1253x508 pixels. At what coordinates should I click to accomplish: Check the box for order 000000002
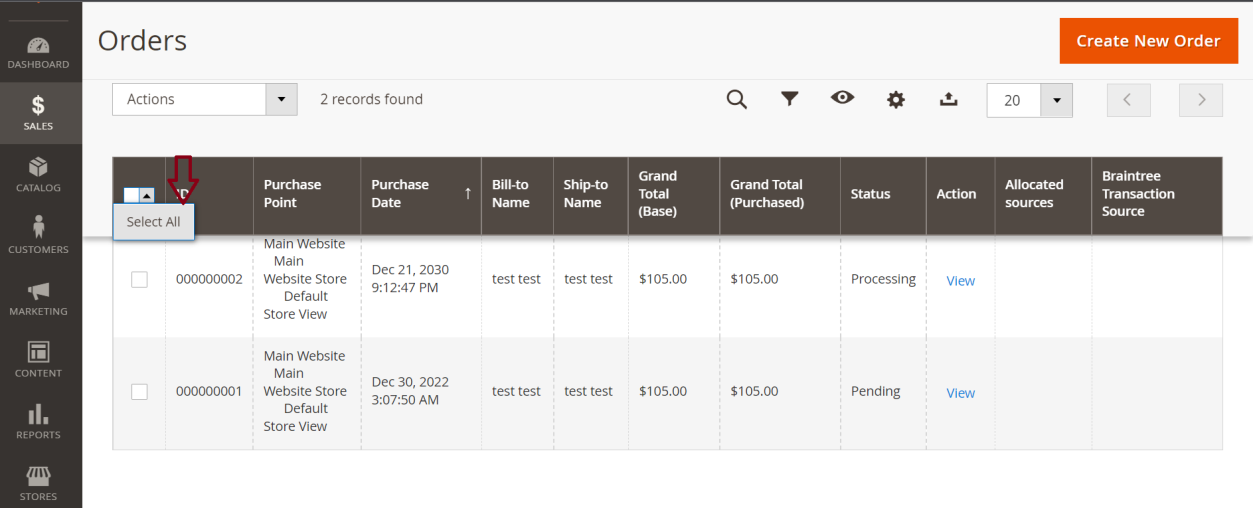click(139, 280)
